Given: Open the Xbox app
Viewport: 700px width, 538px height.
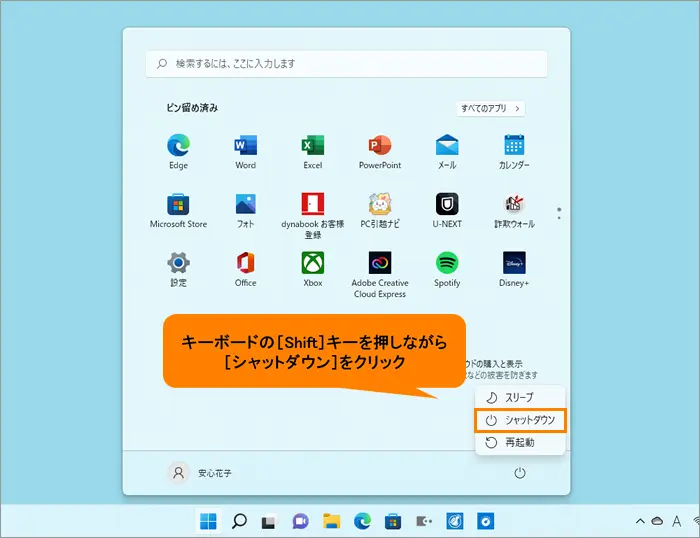Looking at the screenshot, I should point(312,269).
